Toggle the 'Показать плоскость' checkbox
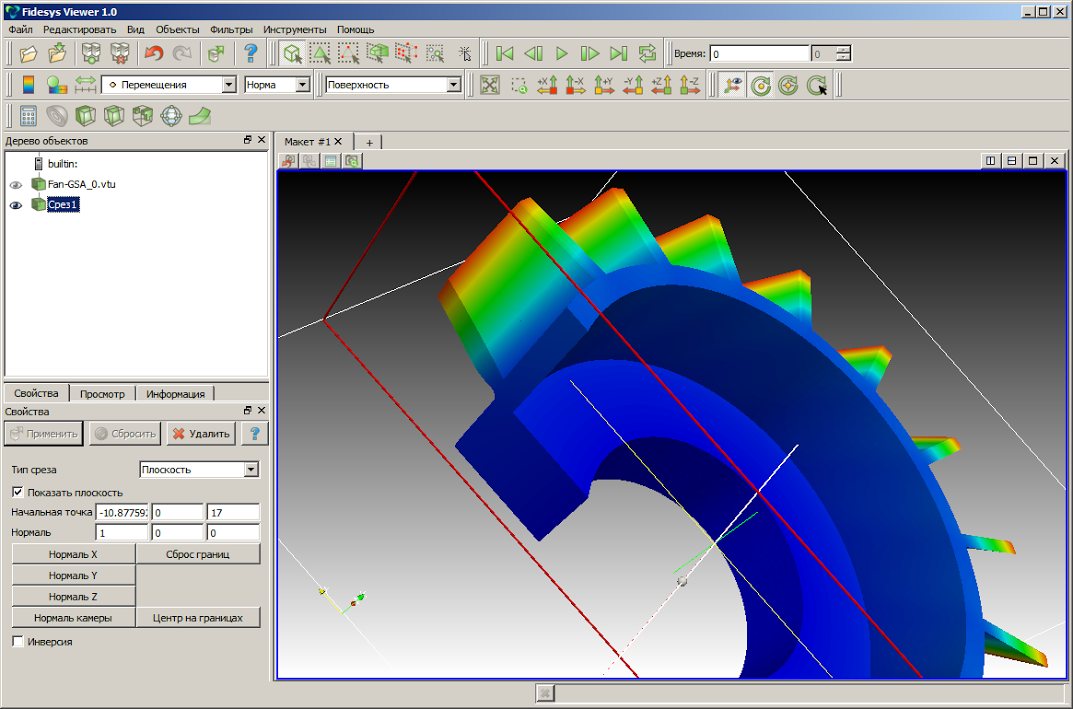The height and width of the screenshot is (709, 1073). pyautogui.click(x=17, y=492)
